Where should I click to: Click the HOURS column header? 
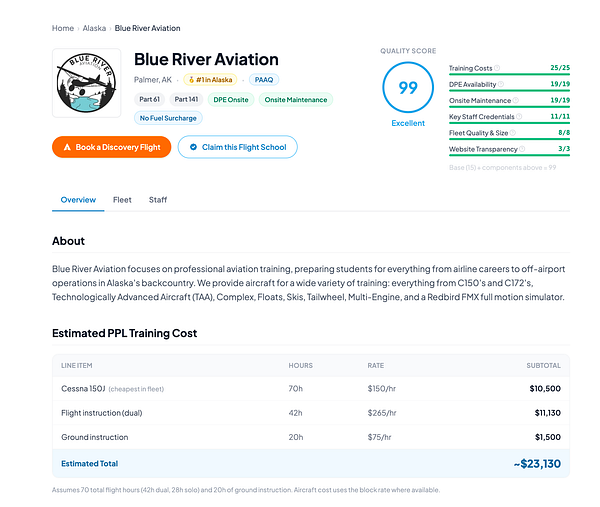coord(300,365)
